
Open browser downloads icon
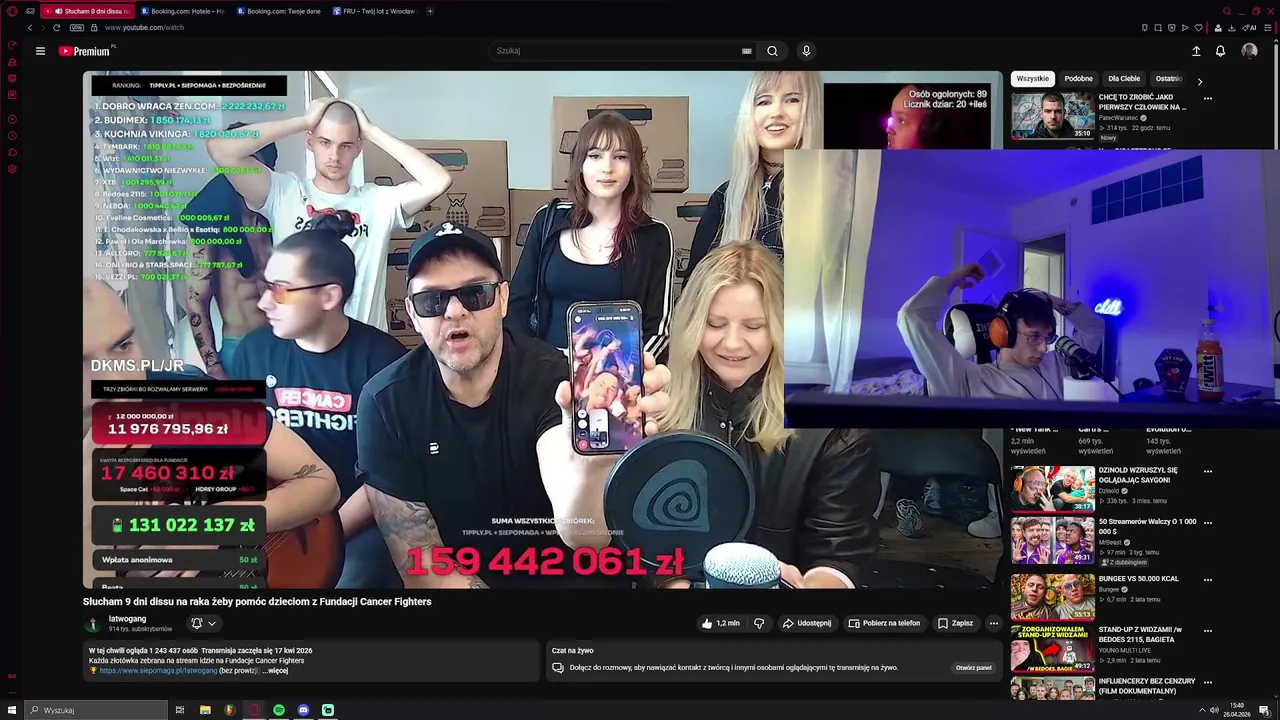[1232, 27]
